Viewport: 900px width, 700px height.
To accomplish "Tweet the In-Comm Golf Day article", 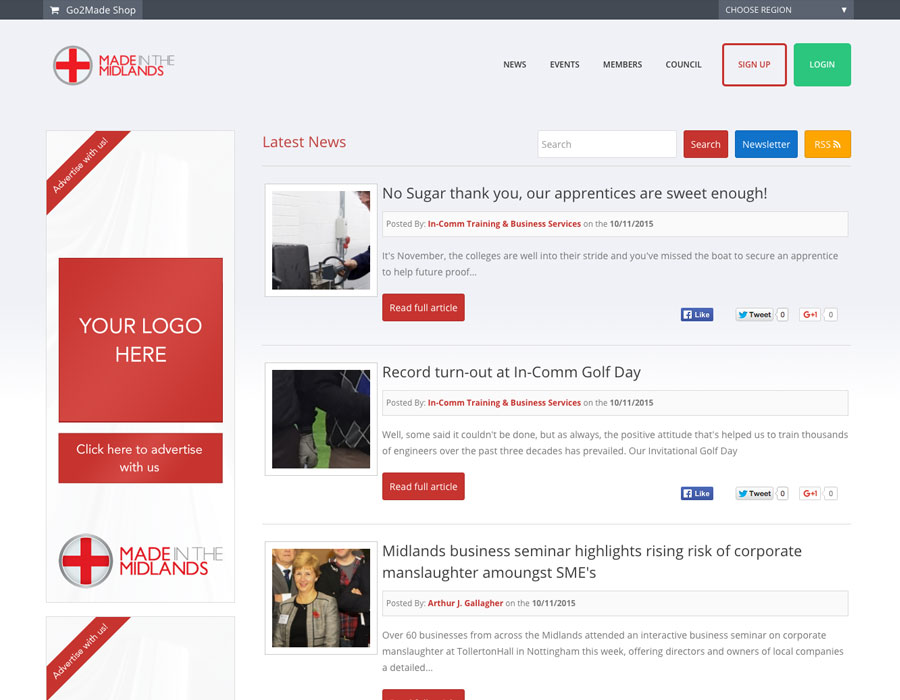I will point(754,493).
